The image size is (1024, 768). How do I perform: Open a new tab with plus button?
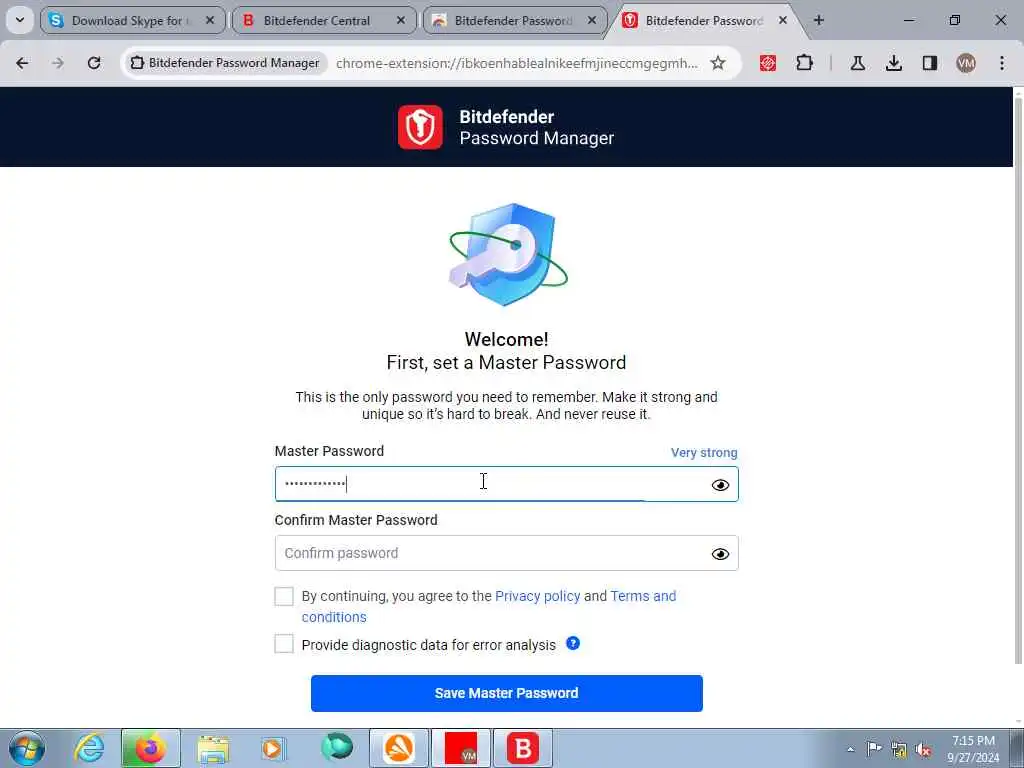tap(819, 21)
